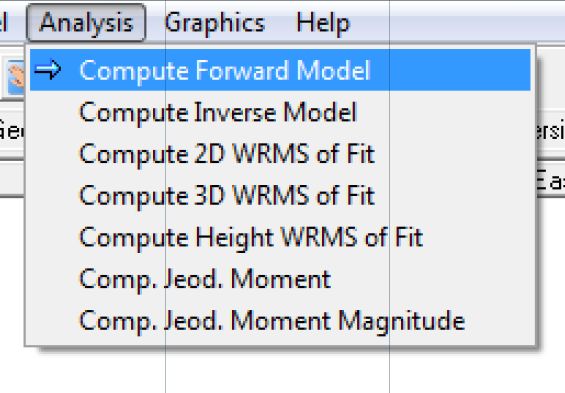
Task: Open the cut-off menu left of Analysis
Action: tap(3, 23)
